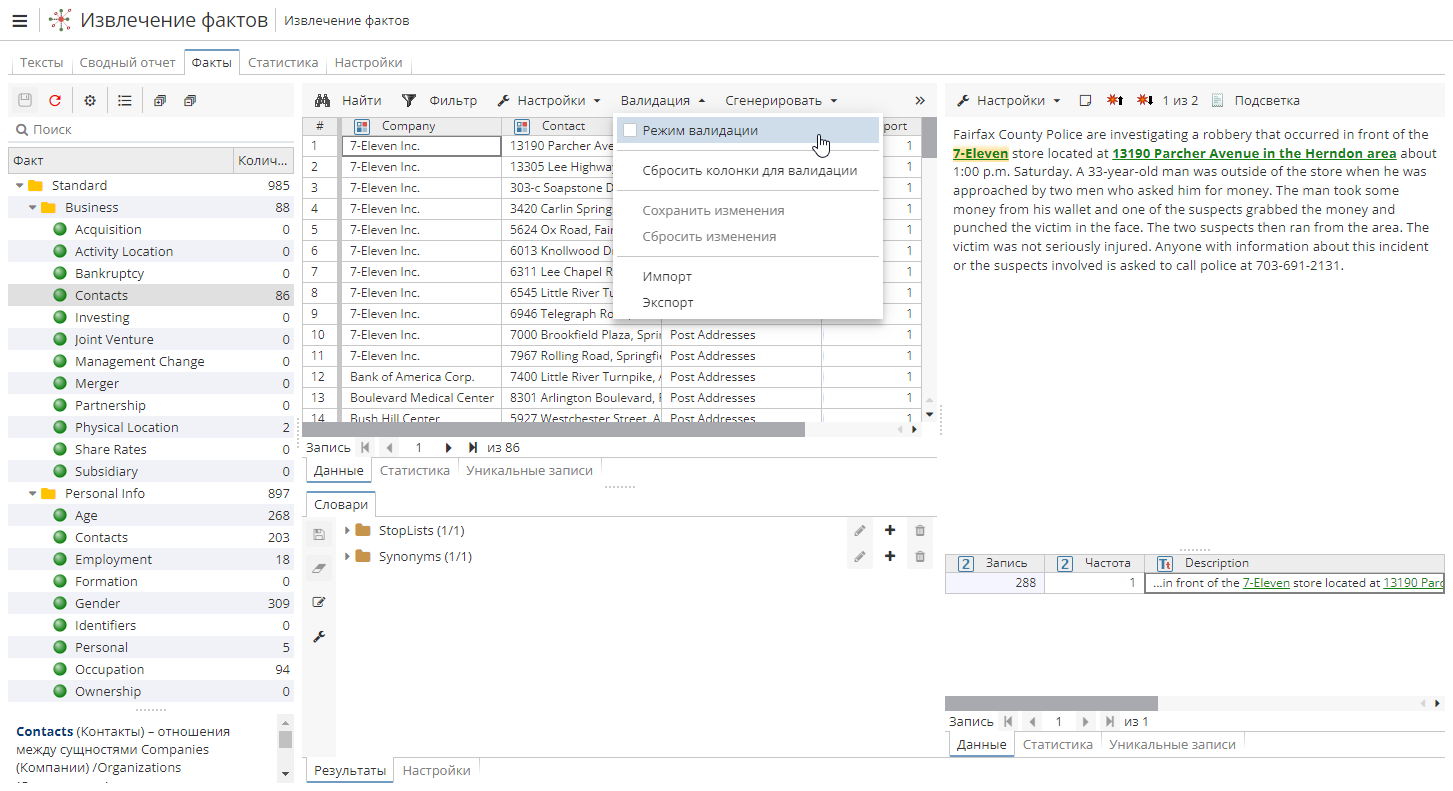Open the Фильтр funnel tool
The width and height of the screenshot is (1453, 791).
tap(439, 101)
